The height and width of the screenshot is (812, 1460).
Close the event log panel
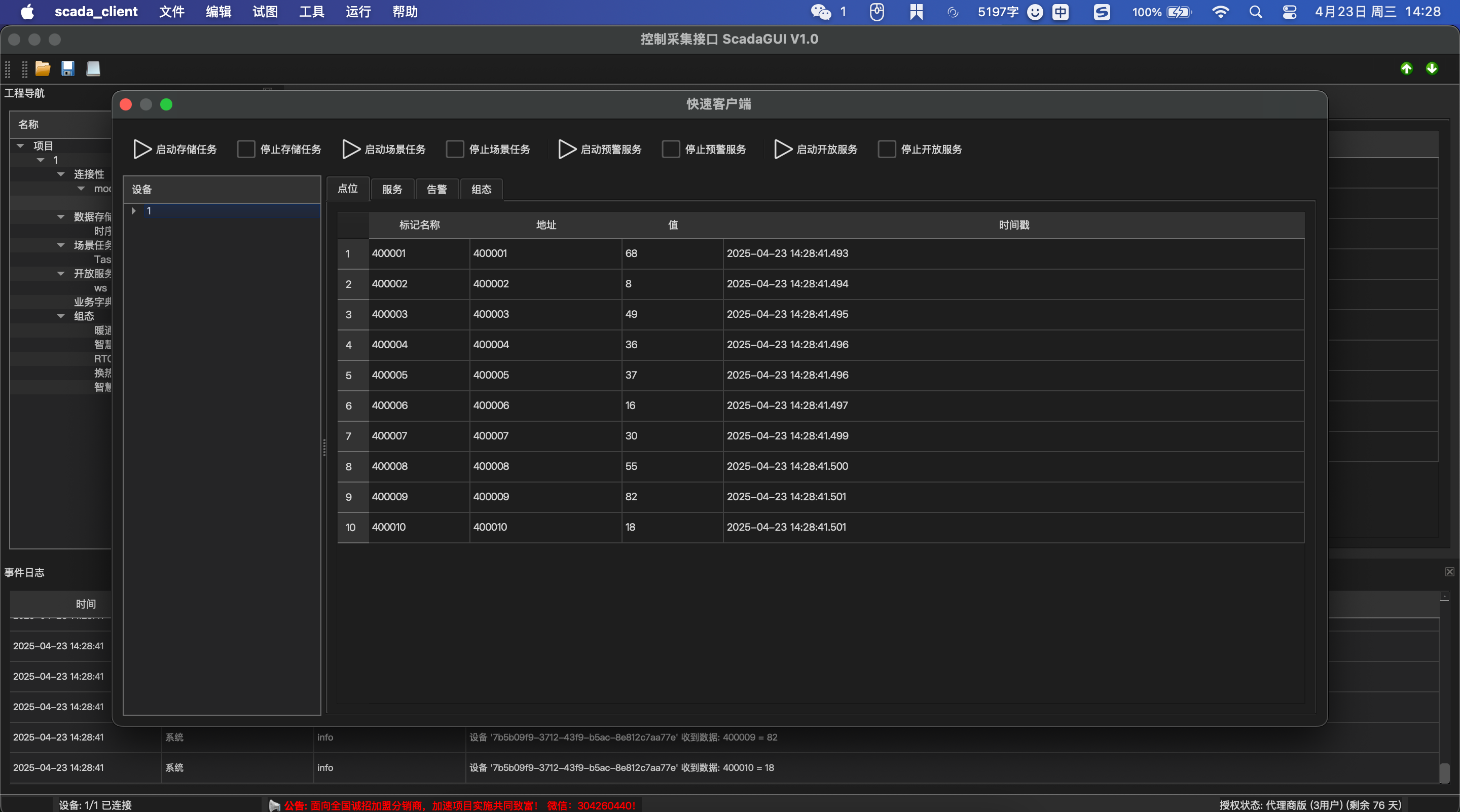pos(1449,572)
